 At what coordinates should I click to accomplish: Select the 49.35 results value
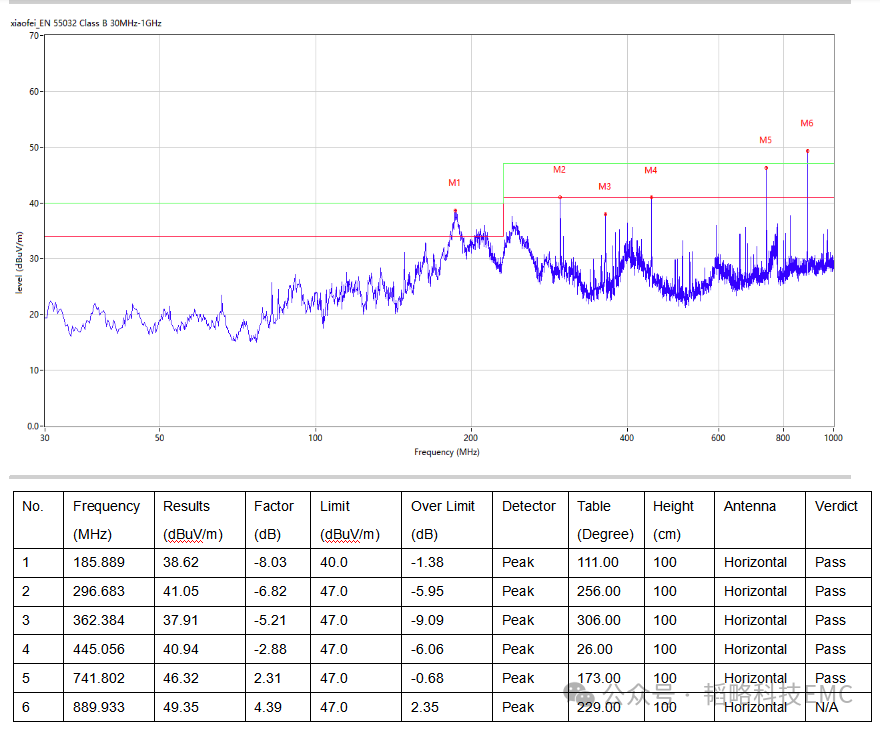181,707
